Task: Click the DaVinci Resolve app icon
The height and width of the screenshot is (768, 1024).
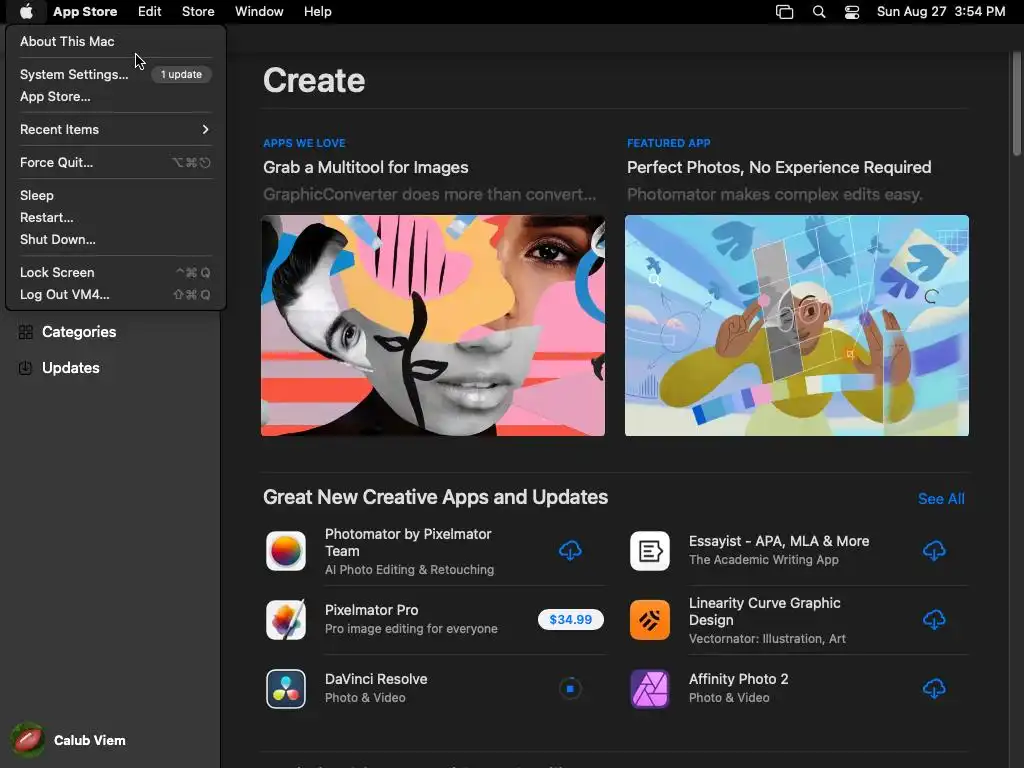Action: [286, 689]
